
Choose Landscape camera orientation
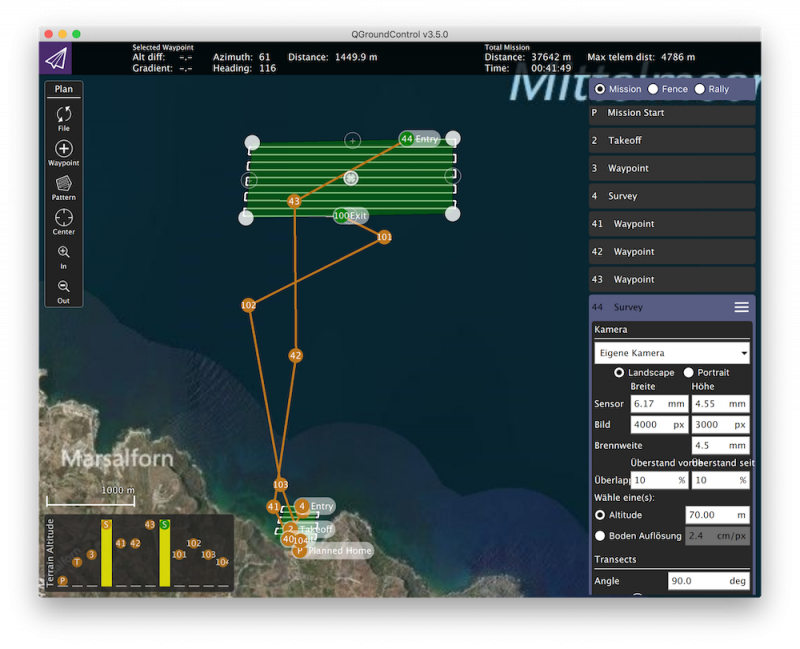pos(619,372)
